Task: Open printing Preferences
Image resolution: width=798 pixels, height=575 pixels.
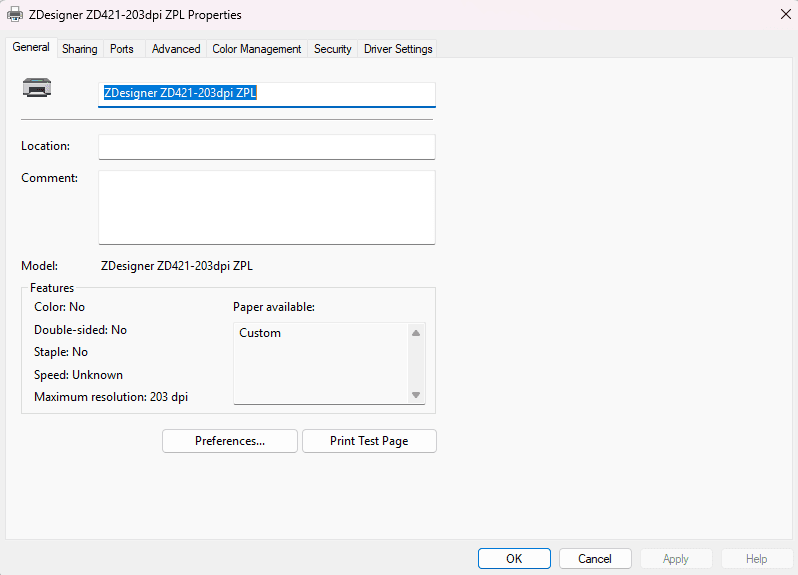Action: point(230,441)
